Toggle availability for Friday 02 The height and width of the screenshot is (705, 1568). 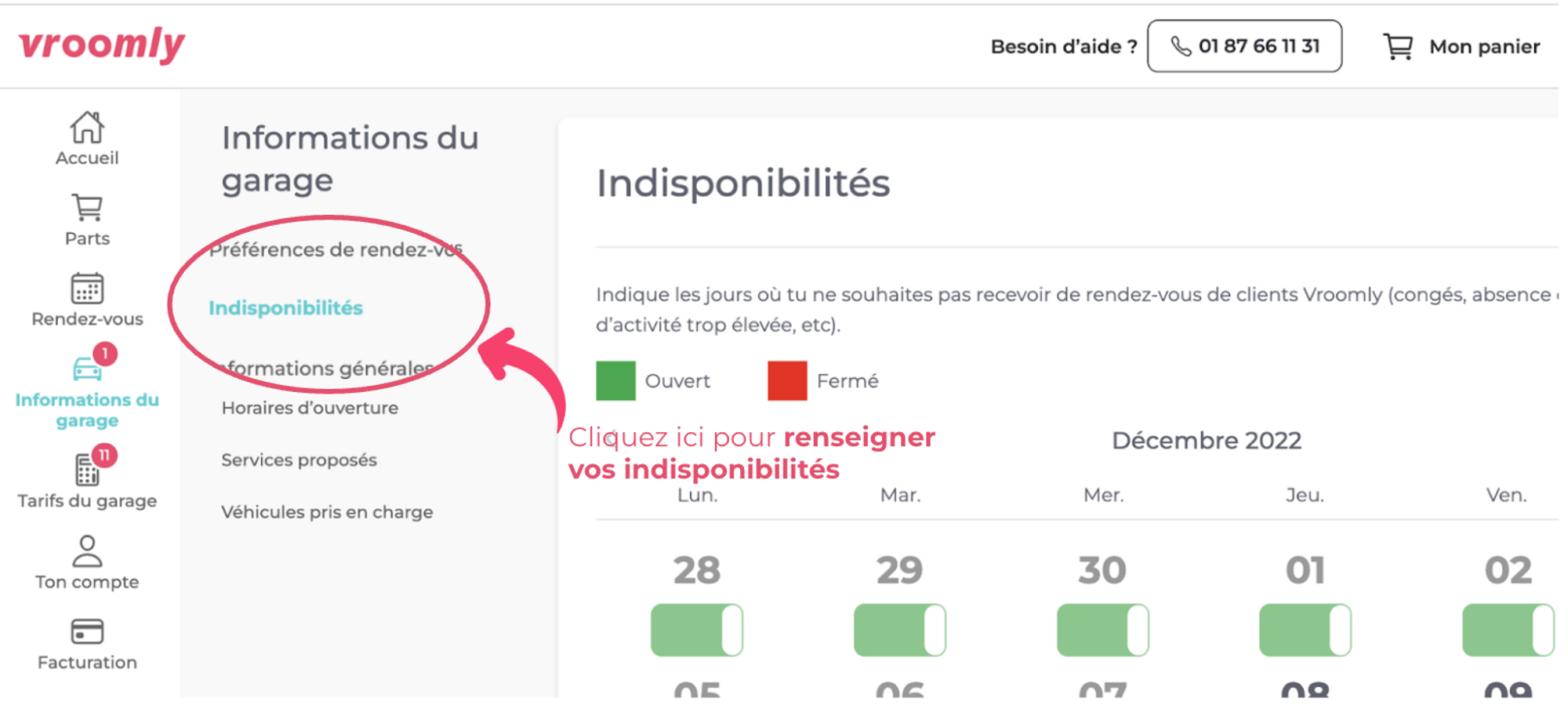pyautogui.click(x=1508, y=630)
